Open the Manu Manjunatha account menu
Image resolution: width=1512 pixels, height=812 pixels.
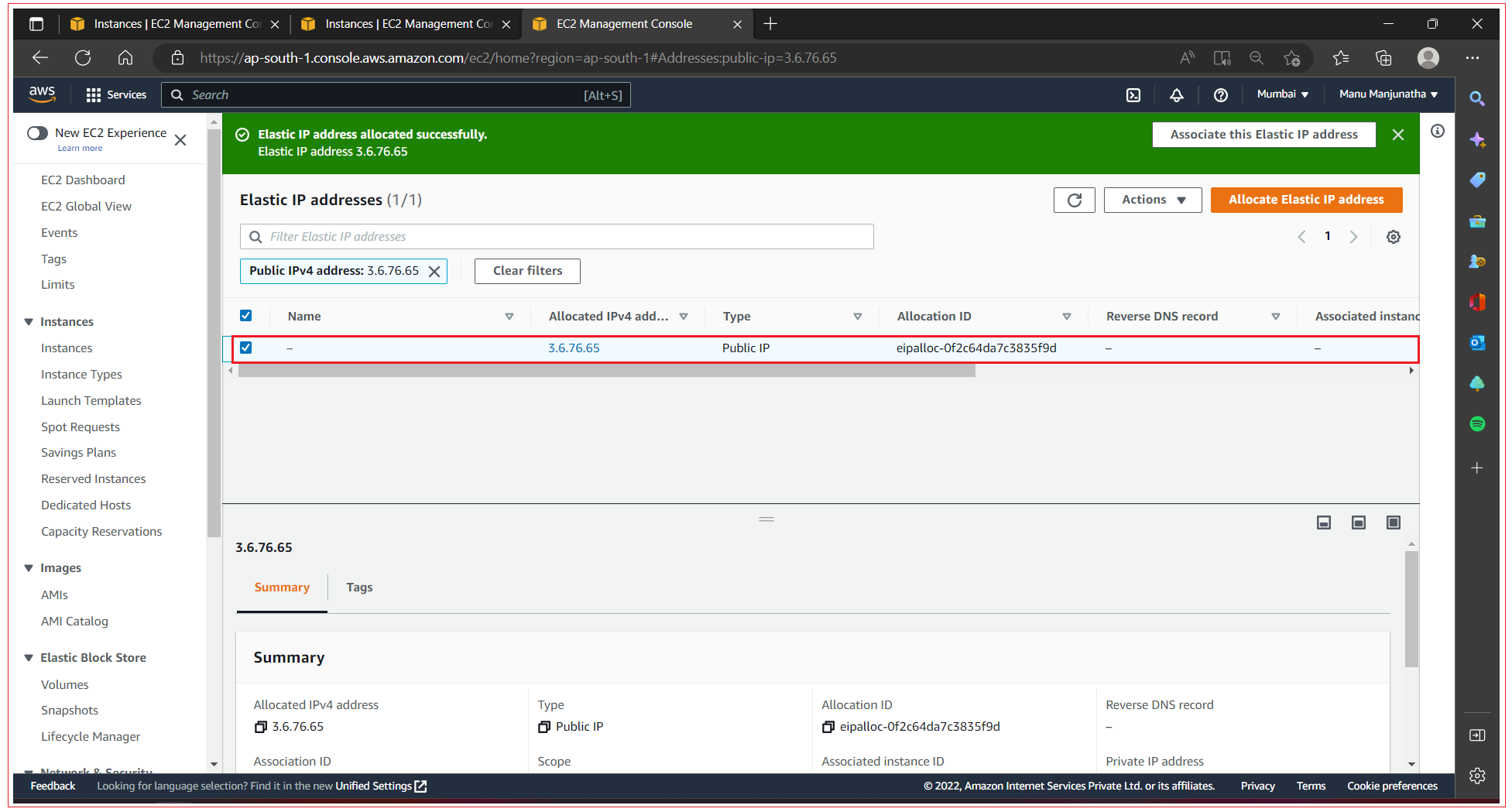(1388, 94)
